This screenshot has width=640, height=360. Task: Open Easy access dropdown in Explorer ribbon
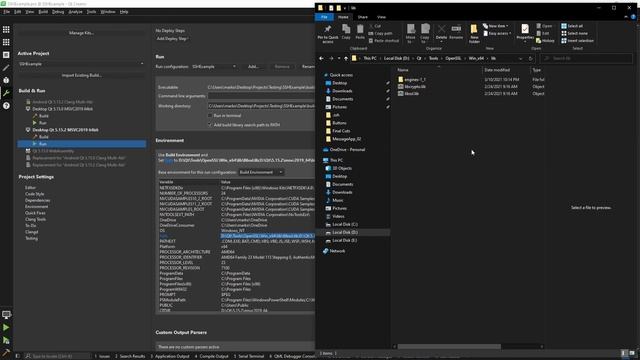point(497,33)
